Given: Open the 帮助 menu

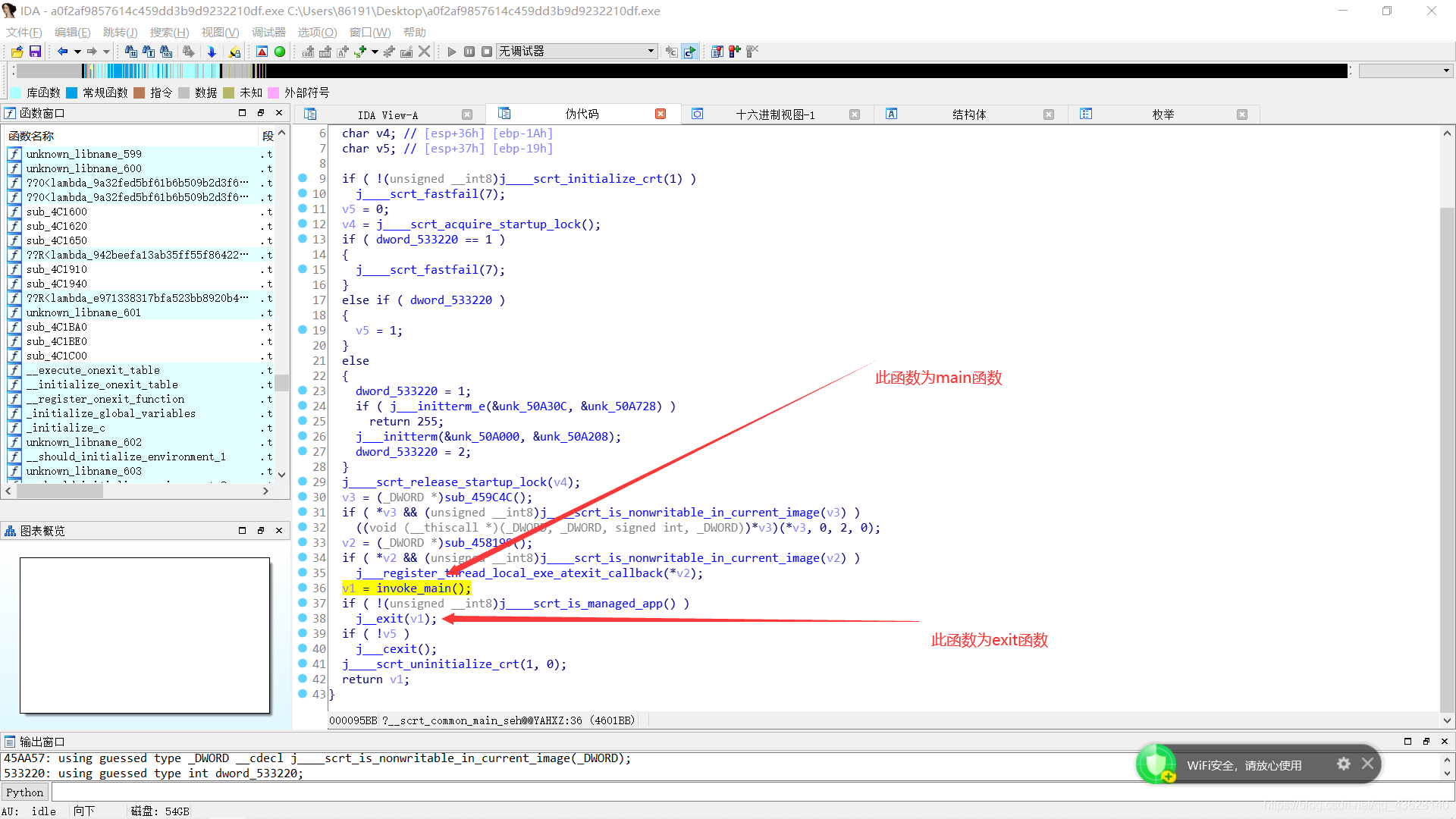Looking at the screenshot, I should (414, 32).
